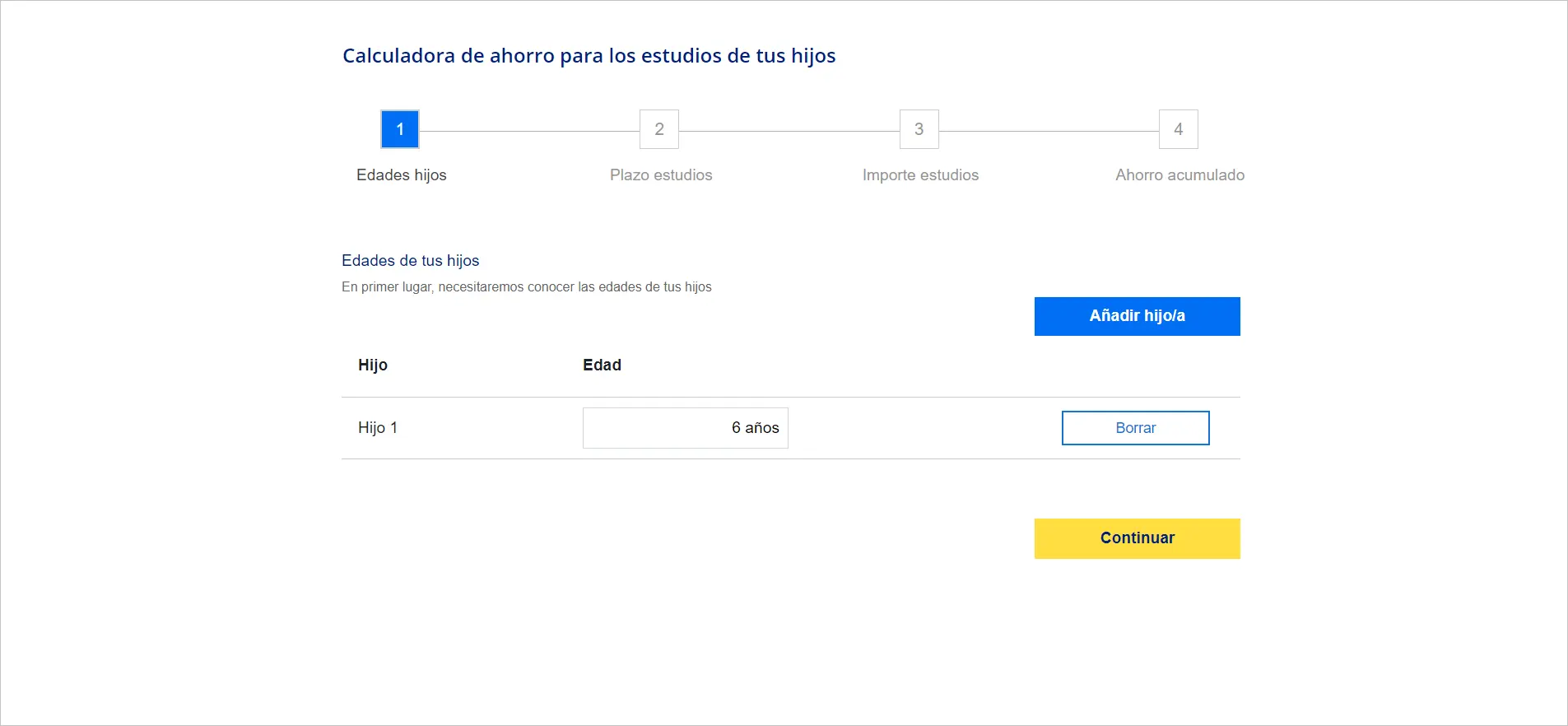Click the "Edades de tus hijos" heading
Image resolution: width=1568 pixels, height=726 pixels.
[x=410, y=261]
